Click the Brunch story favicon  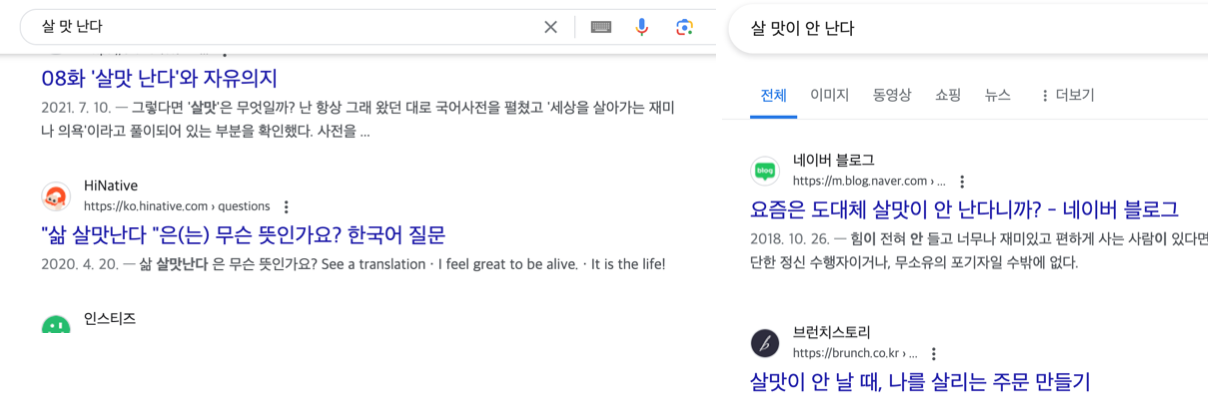point(765,343)
